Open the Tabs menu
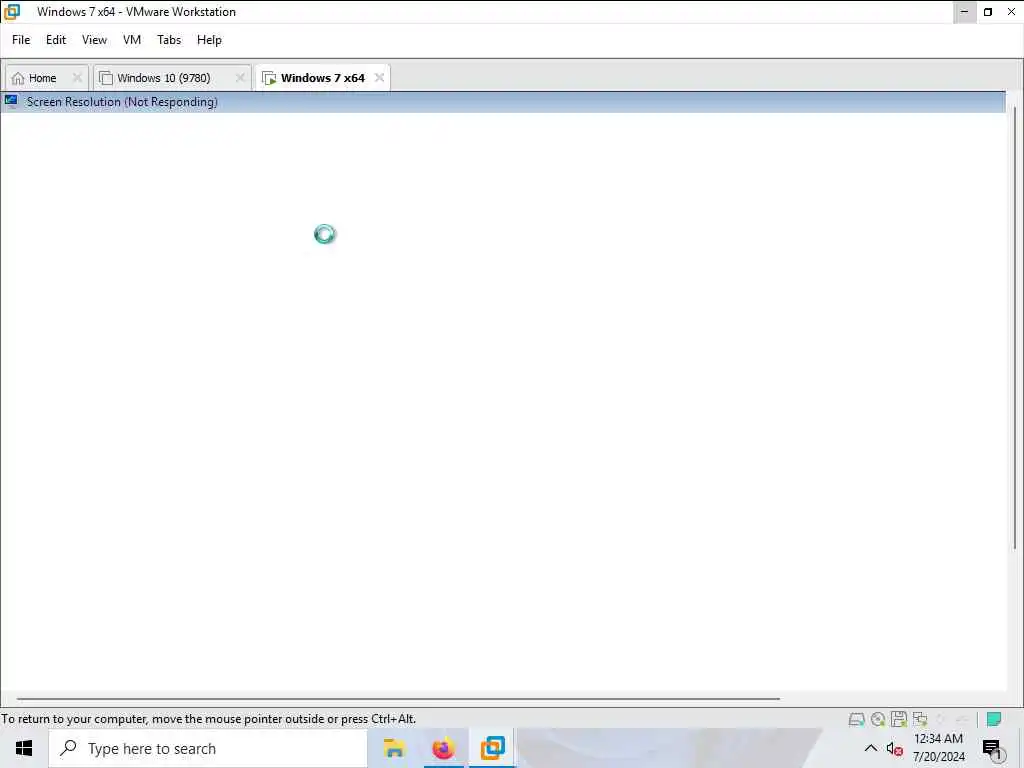This screenshot has height=768, width=1024. [x=168, y=40]
